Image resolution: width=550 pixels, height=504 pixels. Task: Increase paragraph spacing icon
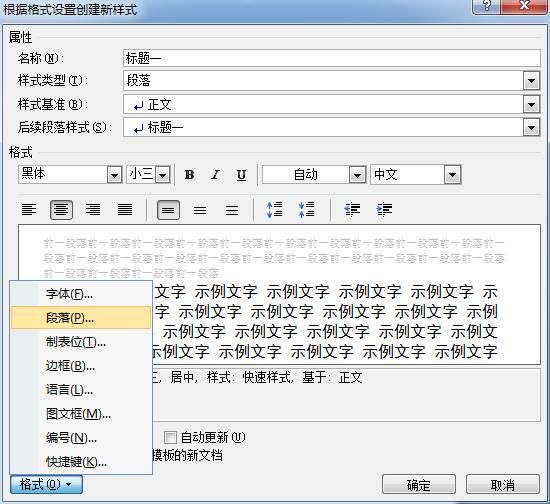[274, 210]
